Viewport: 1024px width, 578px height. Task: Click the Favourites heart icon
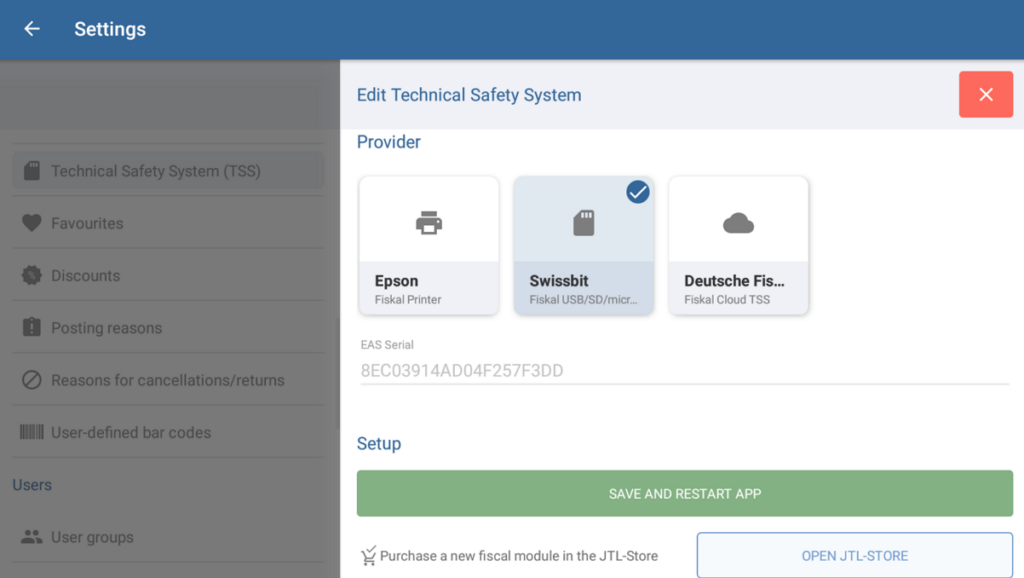pos(32,223)
